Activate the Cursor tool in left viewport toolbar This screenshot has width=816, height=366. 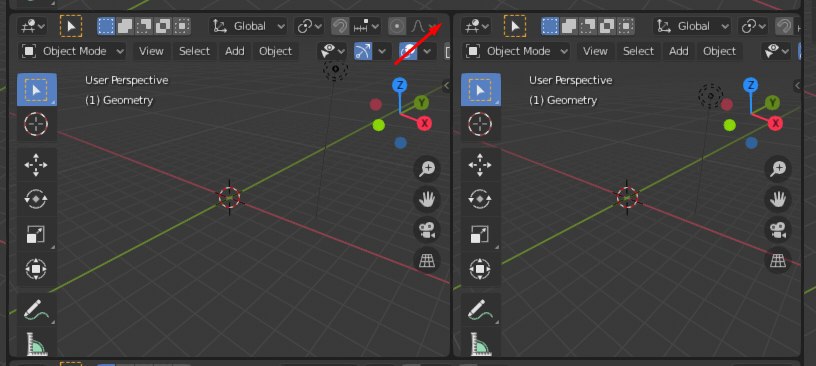pyautogui.click(x=37, y=124)
